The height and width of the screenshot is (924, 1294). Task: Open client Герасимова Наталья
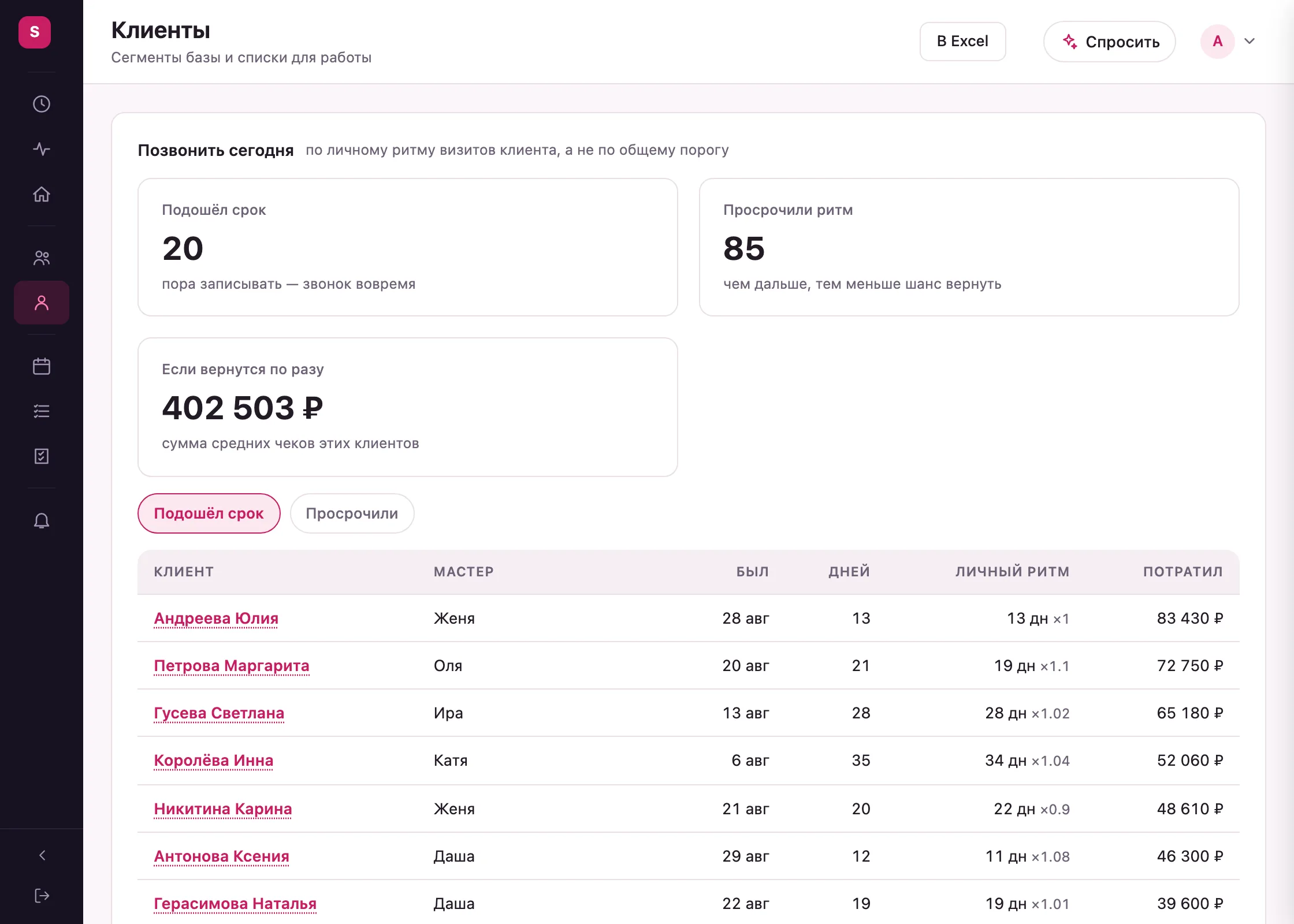(235, 904)
